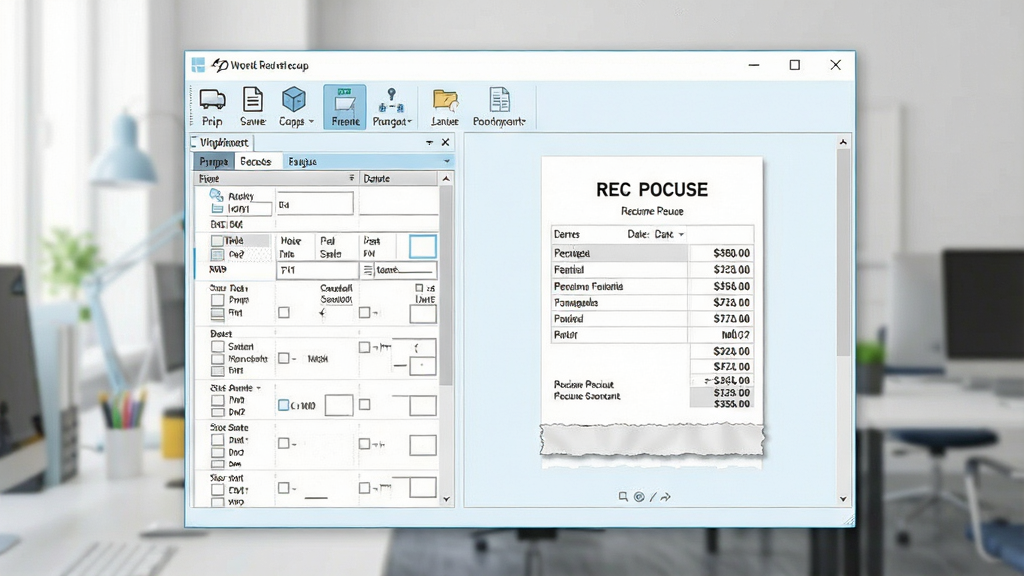Check the blue box beside C 1000
The width and height of the screenshot is (1024, 576).
pyautogui.click(x=283, y=406)
